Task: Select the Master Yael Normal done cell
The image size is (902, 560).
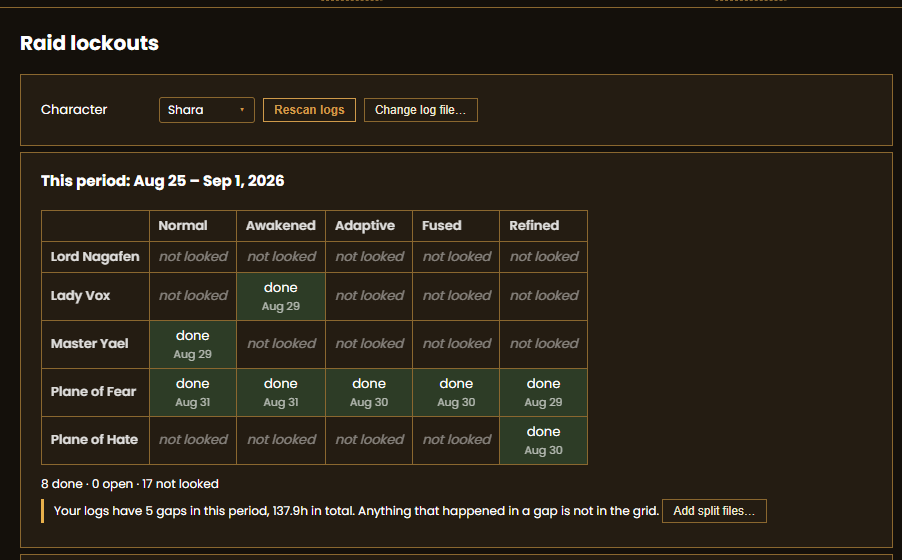Action: point(193,344)
